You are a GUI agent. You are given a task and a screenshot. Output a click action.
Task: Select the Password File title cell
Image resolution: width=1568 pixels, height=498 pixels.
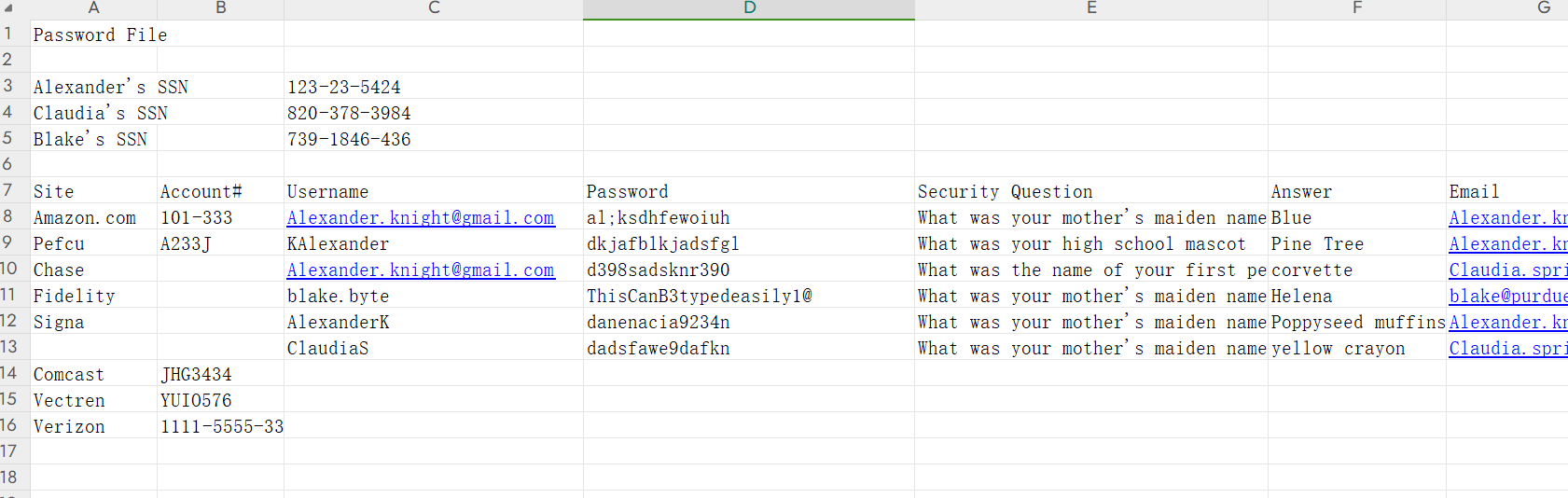pos(101,35)
